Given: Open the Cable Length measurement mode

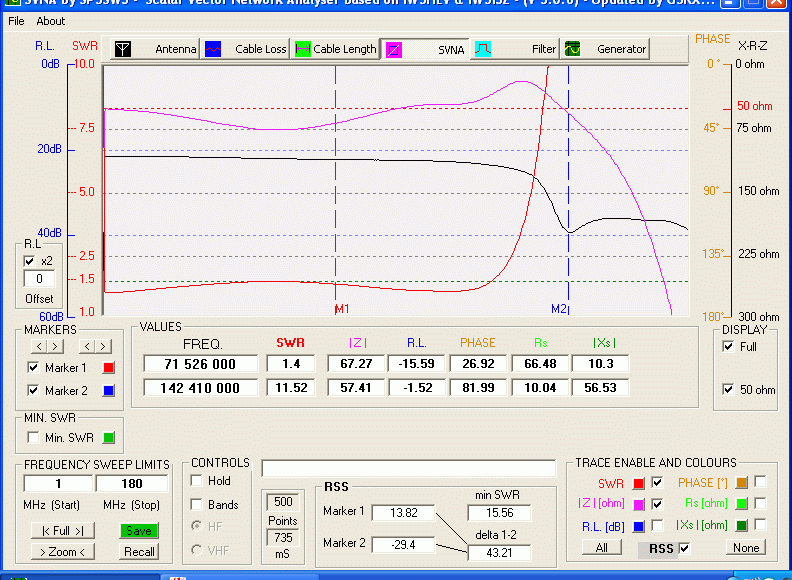Looking at the screenshot, I should (x=336, y=48).
